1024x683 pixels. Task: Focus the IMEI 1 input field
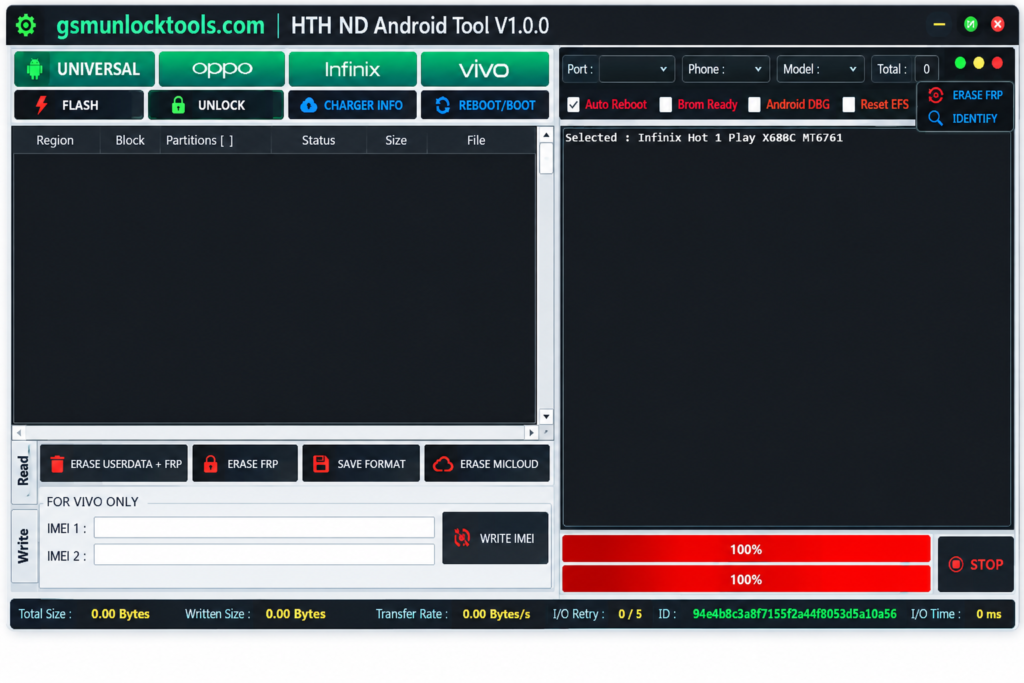264,528
